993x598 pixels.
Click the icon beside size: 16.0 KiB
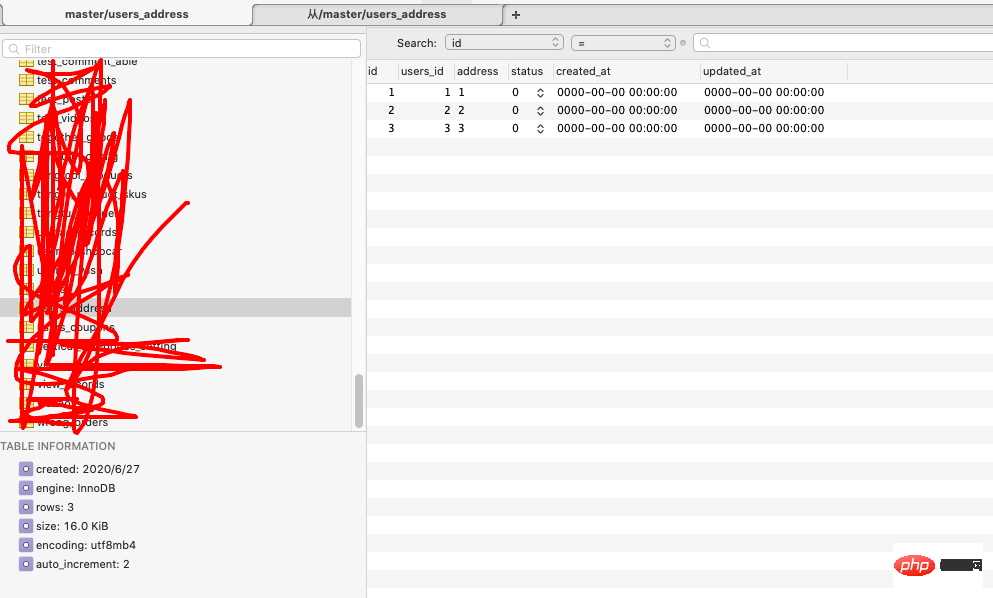click(x=25, y=526)
